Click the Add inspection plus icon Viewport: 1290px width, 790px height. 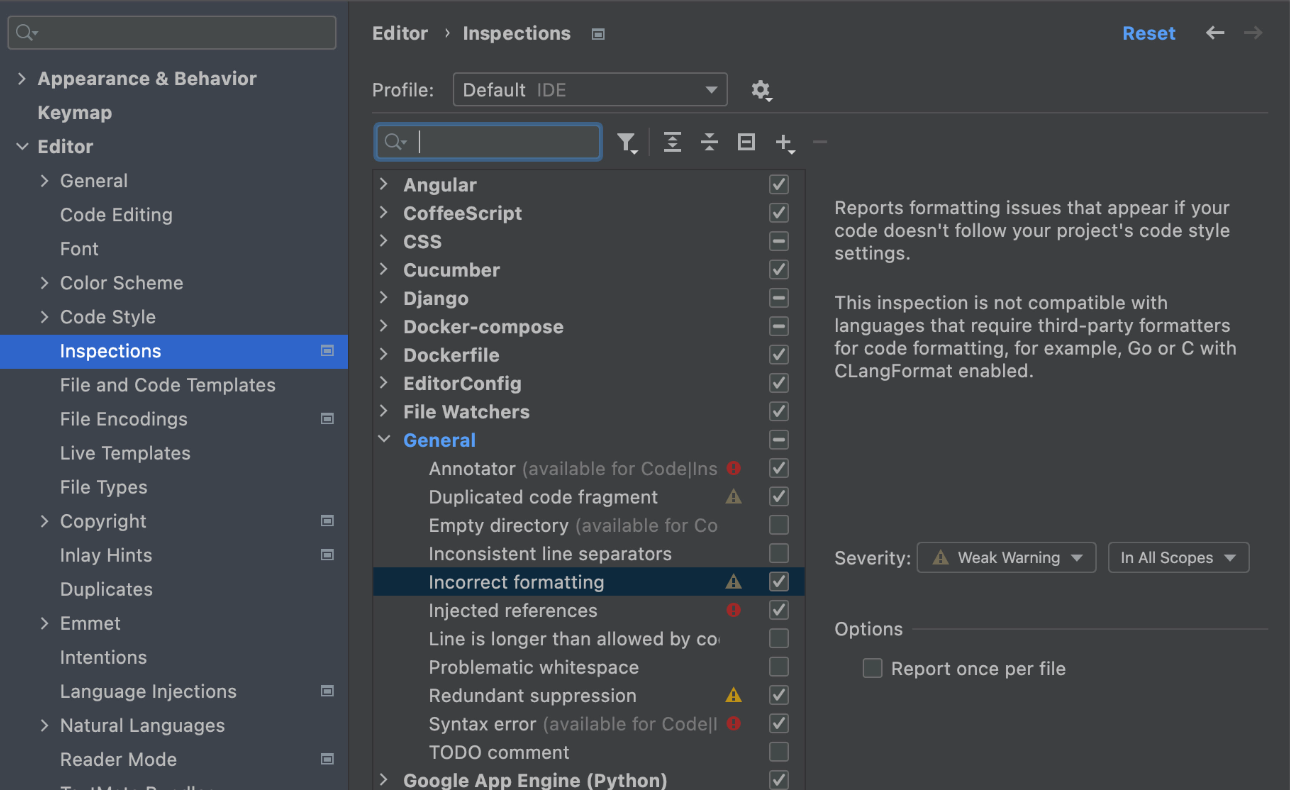785,143
